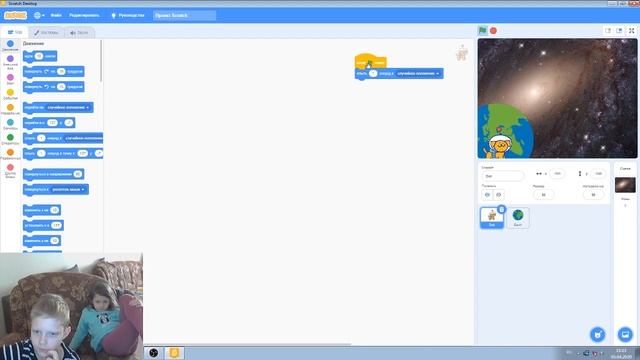Hide the sprite with crossed-eye button
The height and width of the screenshot is (360, 640).
pyautogui.click(x=498, y=195)
